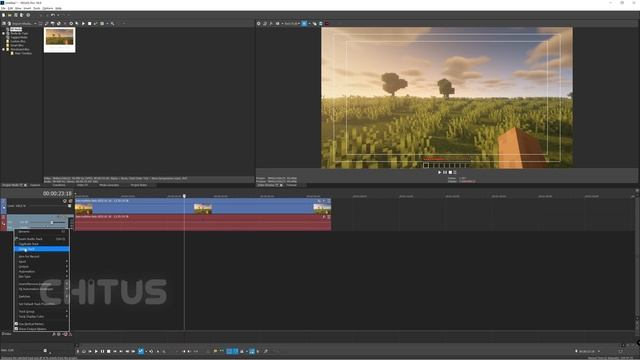Open the Edit menu
Viewport: 640px width, 360px height.
pos(11,8)
